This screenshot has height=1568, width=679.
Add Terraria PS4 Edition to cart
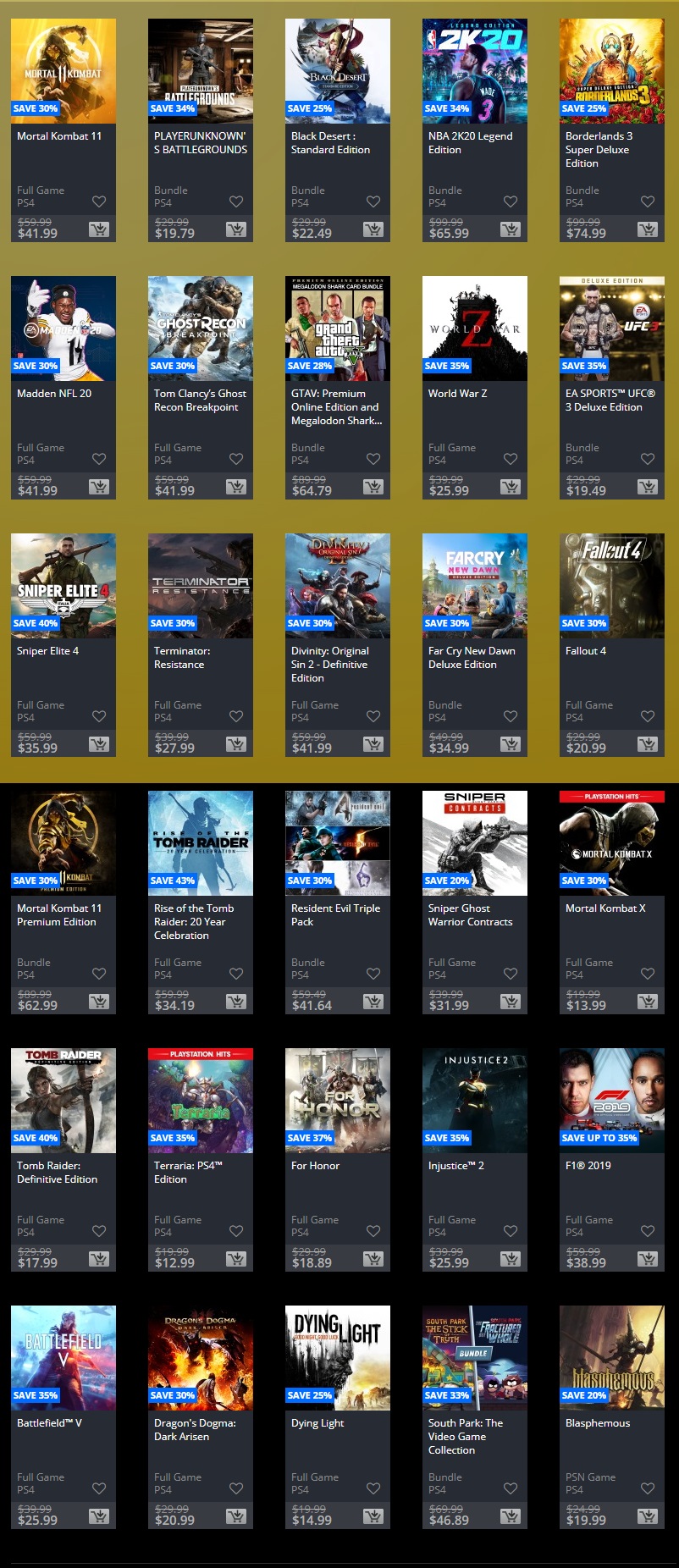coord(236,1259)
